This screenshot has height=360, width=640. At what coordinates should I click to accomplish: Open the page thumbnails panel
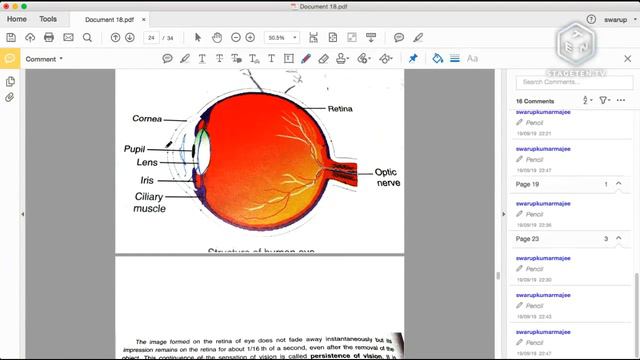[x=10, y=81]
